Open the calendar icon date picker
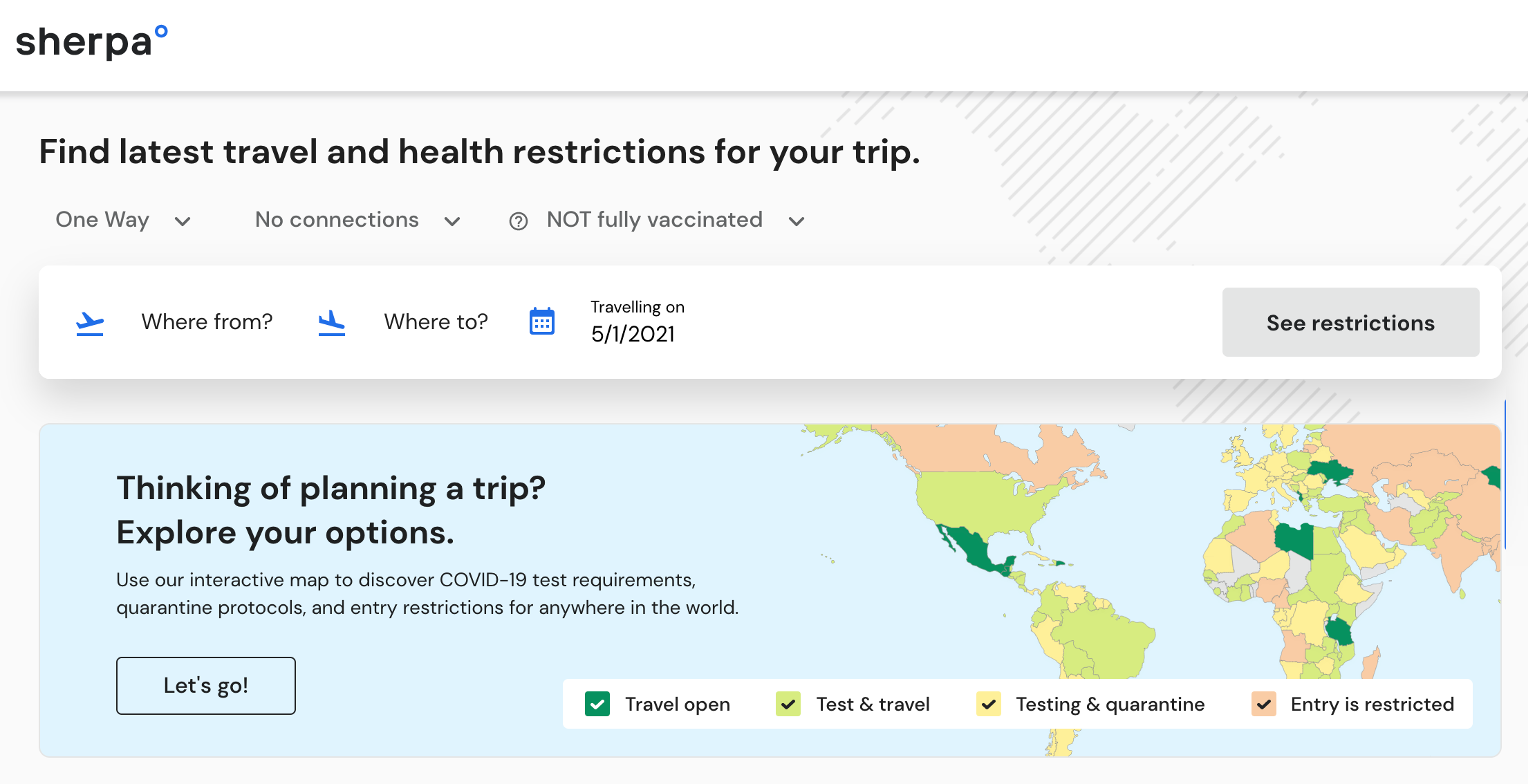This screenshot has height=784, width=1535. pyautogui.click(x=542, y=321)
